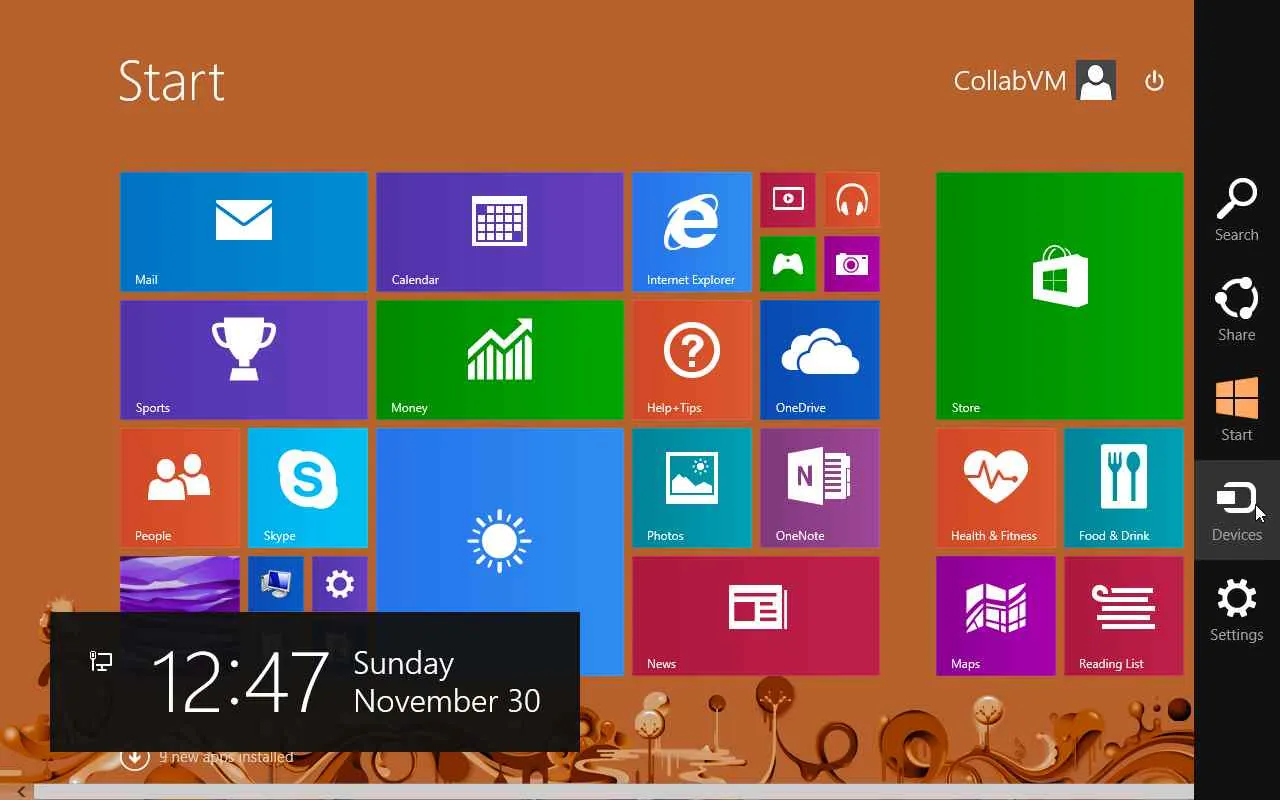Viewport: 1280px width, 800px height.
Task: Launch the Store tile
Action: [1060, 296]
